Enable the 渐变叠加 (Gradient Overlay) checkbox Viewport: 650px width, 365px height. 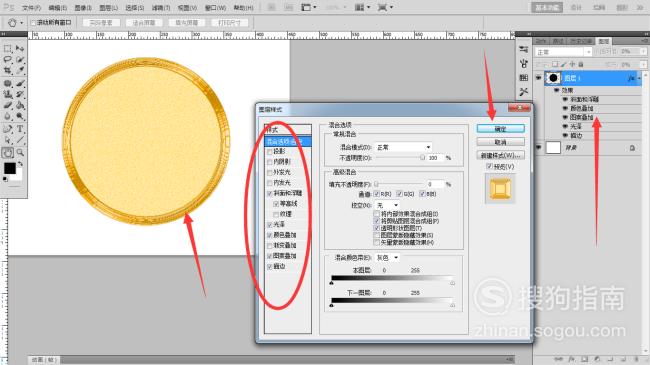point(270,246)
